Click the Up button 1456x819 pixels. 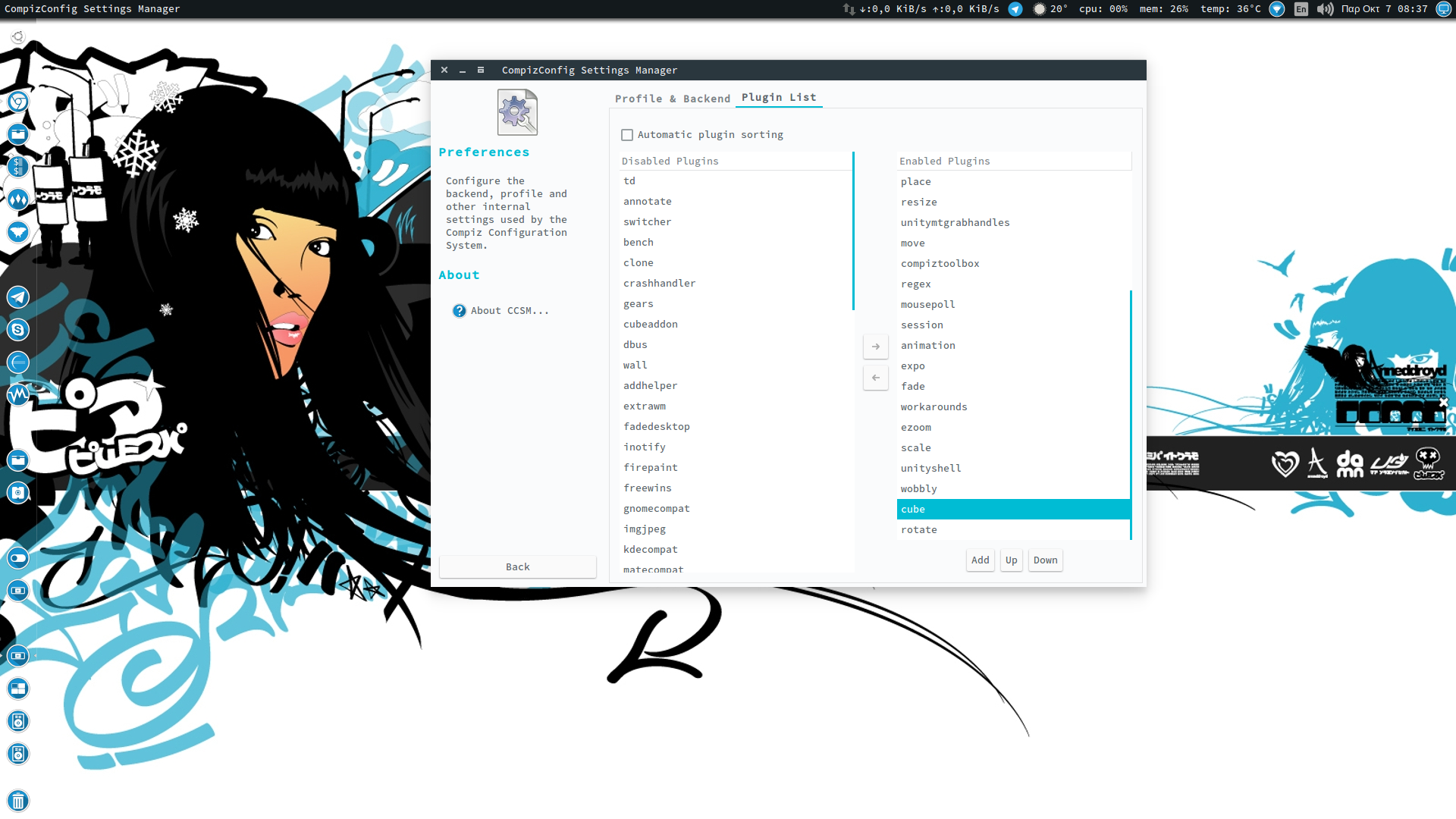tap(1012, 560)
